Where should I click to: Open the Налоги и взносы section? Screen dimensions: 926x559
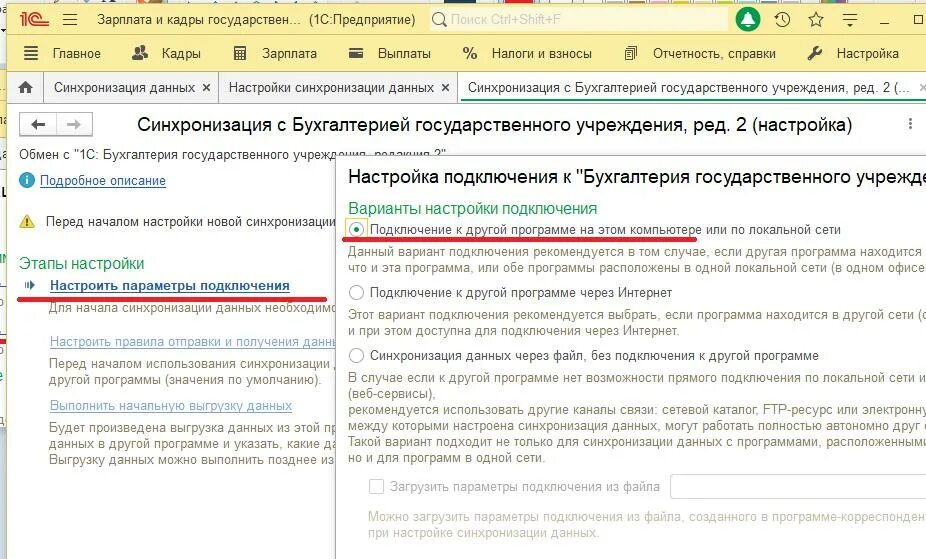coord(527,54)
